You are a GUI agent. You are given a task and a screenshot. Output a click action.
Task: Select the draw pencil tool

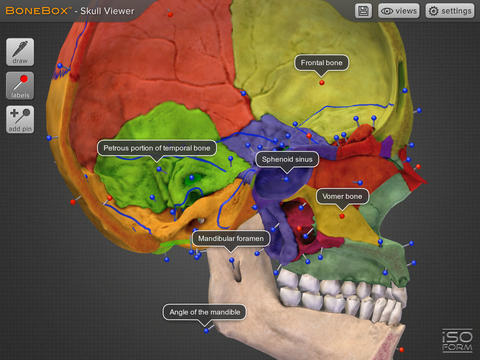[20, 52]
